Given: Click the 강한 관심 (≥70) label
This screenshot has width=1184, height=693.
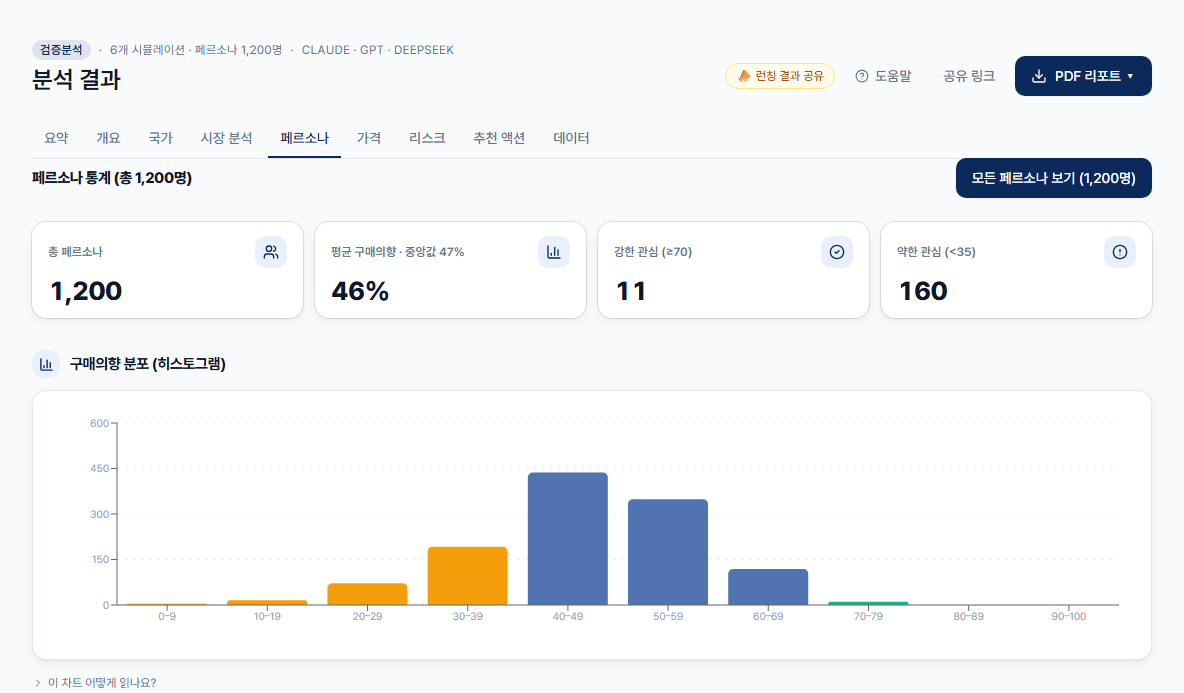Looking at the screenshot, I should tap(653, 252).
